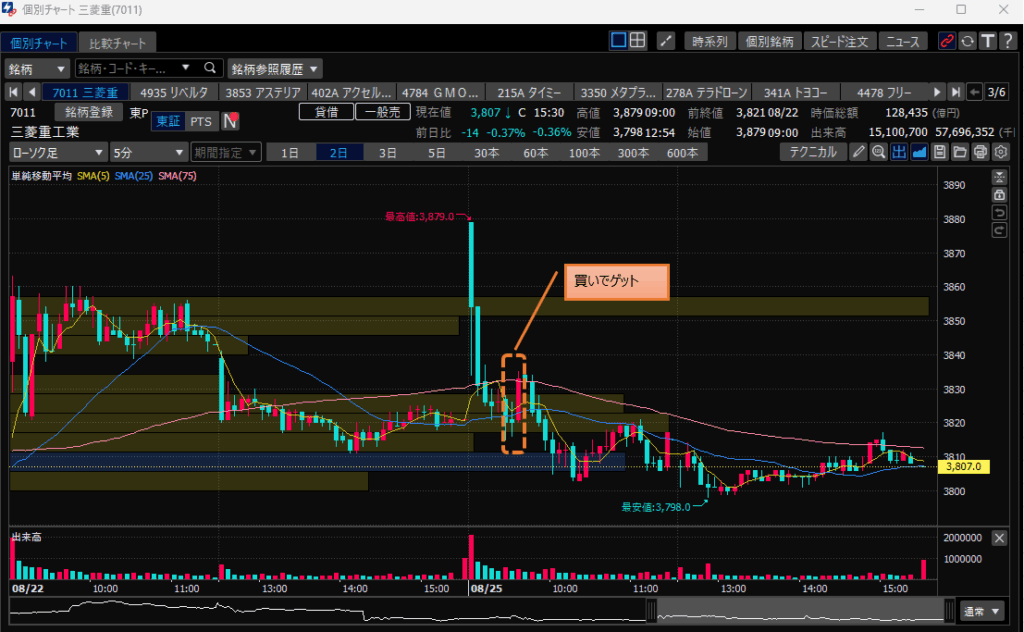Open chart settings with the gear icon
Screen dimensions: 1024x632
[1000, 152]
